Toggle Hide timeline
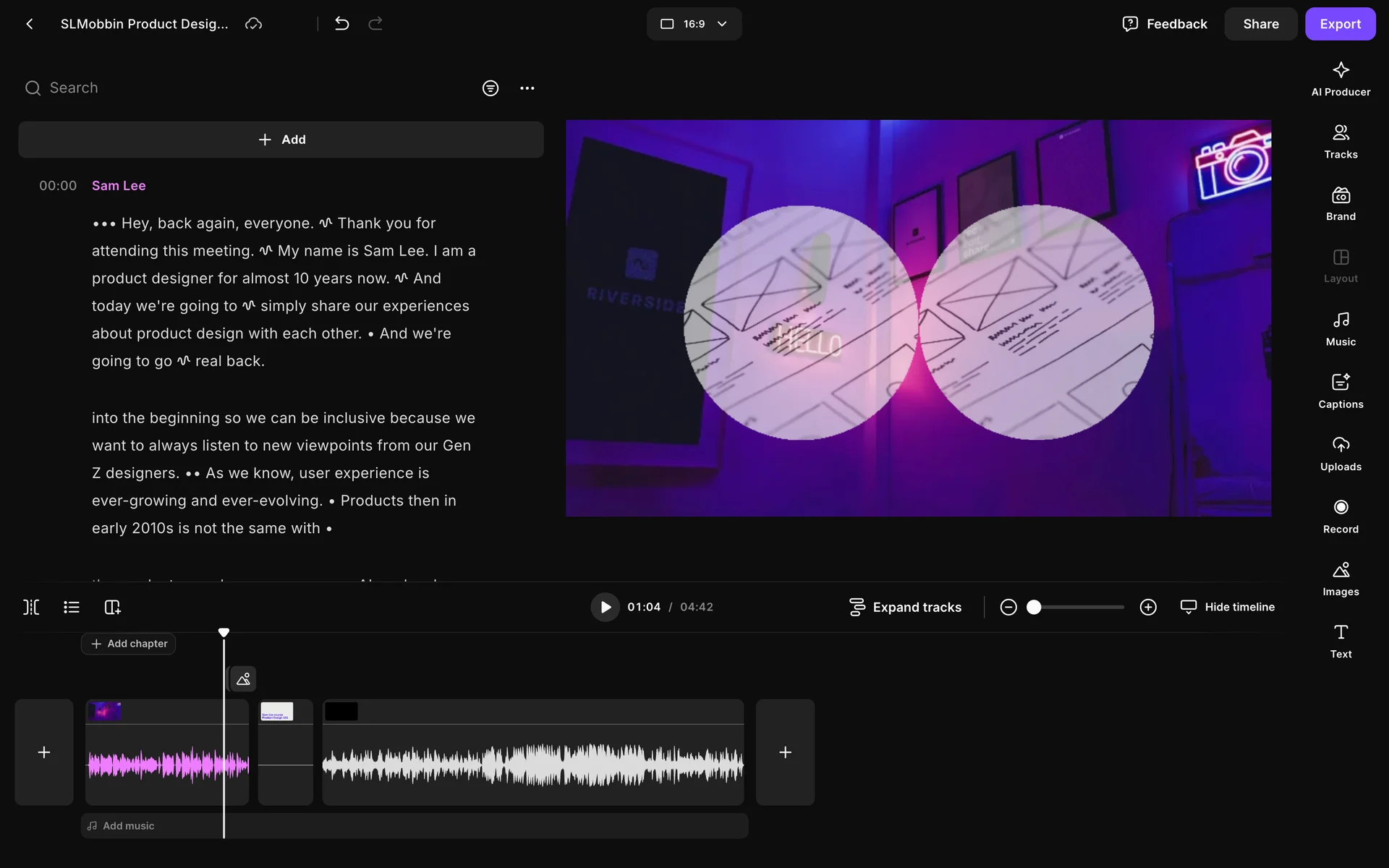Image resolution: width=1389 pixels, height=868 pixels. (x=1227, y=607)
